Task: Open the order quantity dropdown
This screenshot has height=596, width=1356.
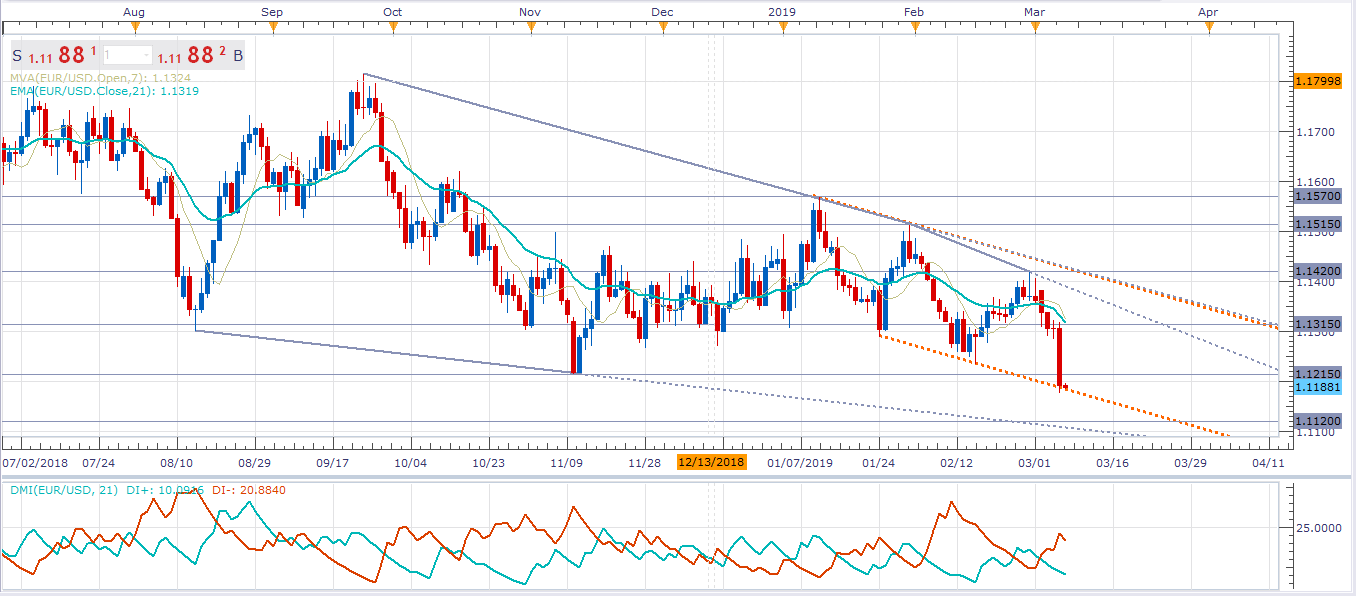Action: 147,58
